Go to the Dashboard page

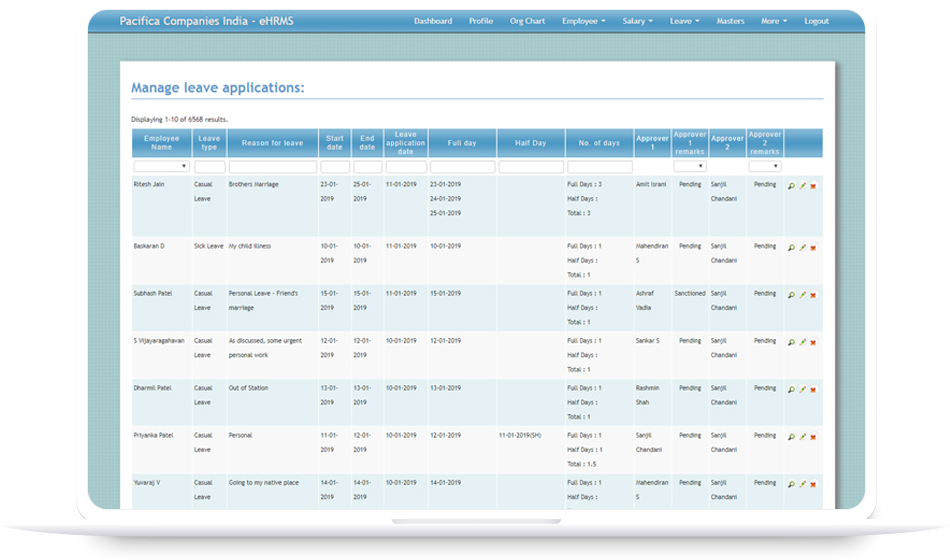click(433, 21)
